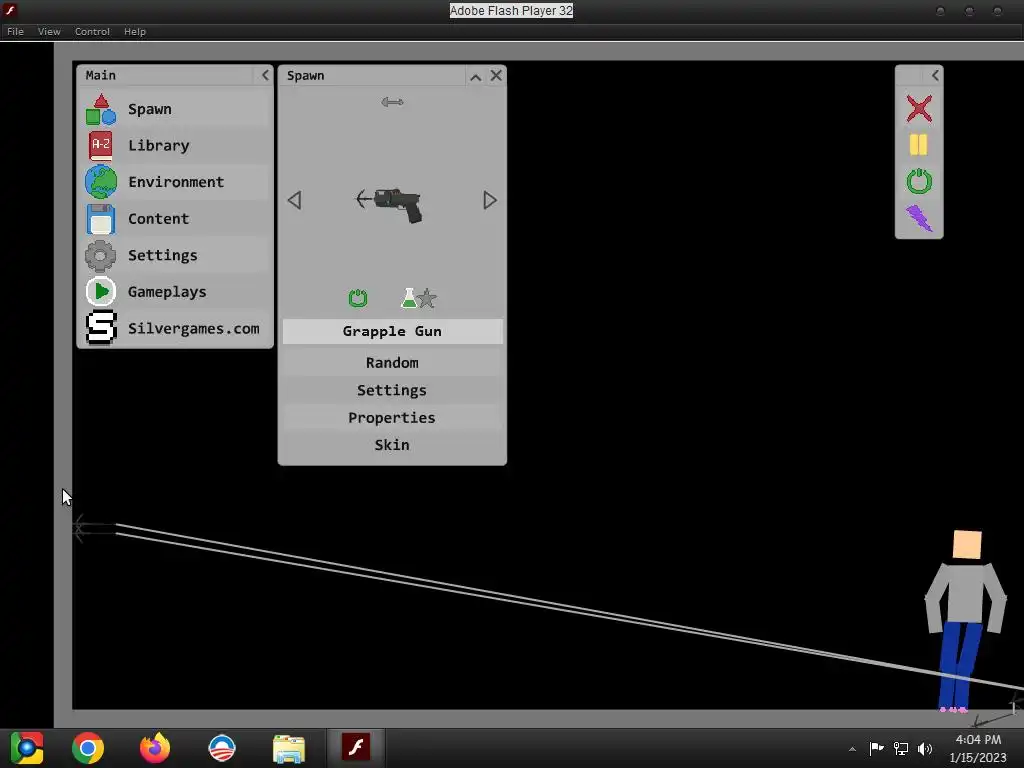Collapse the Spawn panel with up chevron
1024x768 pixels.
coord(475,76)
